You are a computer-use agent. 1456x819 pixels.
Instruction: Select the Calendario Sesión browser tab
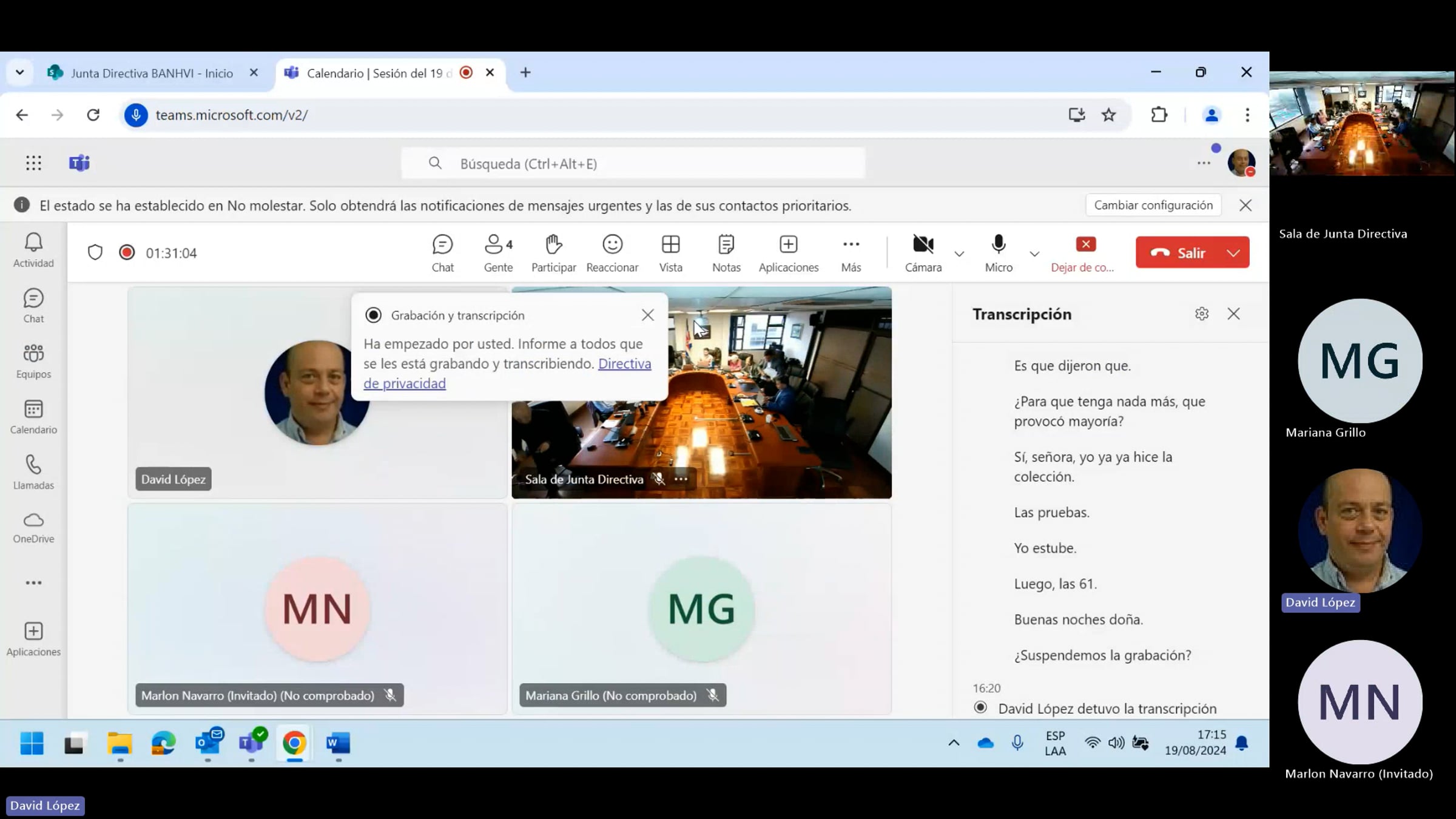click(x=391, y=73)
